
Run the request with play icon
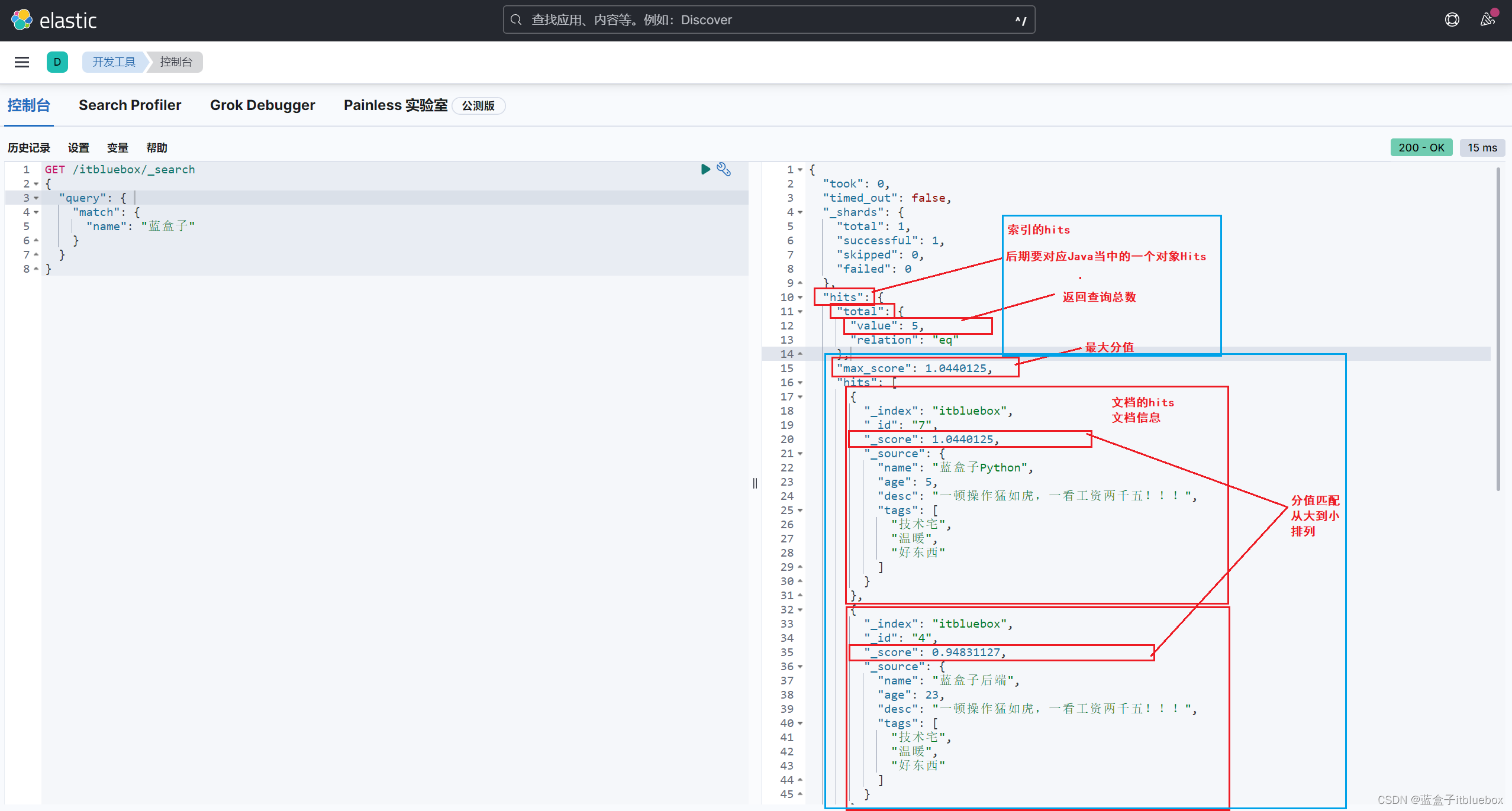point(705,170)
